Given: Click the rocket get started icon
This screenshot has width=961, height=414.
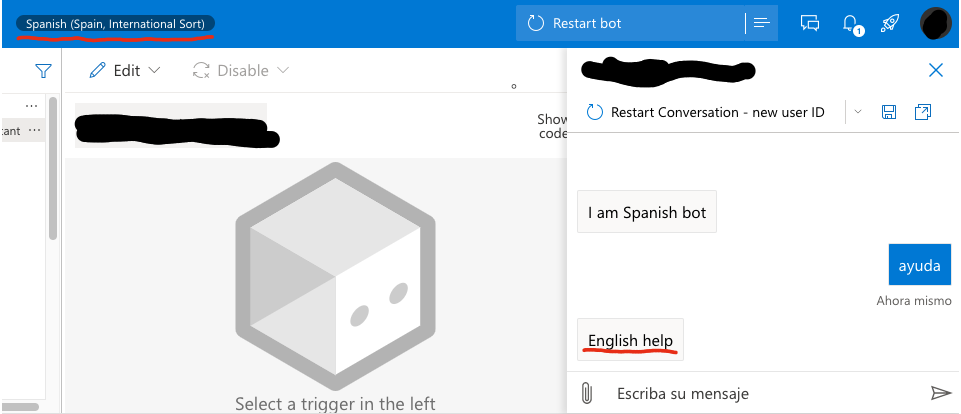Looking at the screenshot, I should click(889, 23).
